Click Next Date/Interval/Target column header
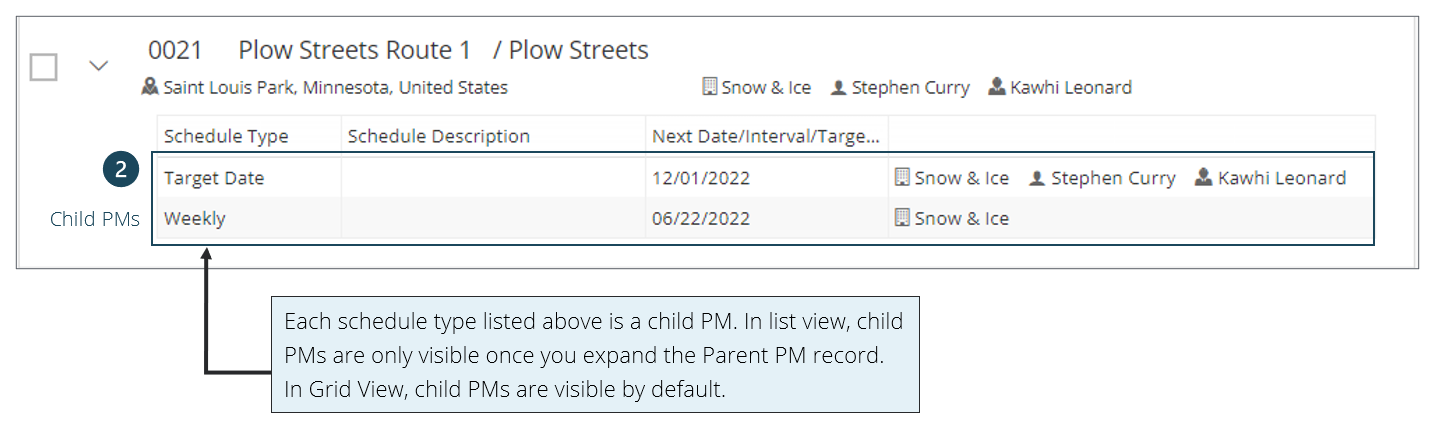The width and height of the screenshot is (1438, 427). coord(765,136)
